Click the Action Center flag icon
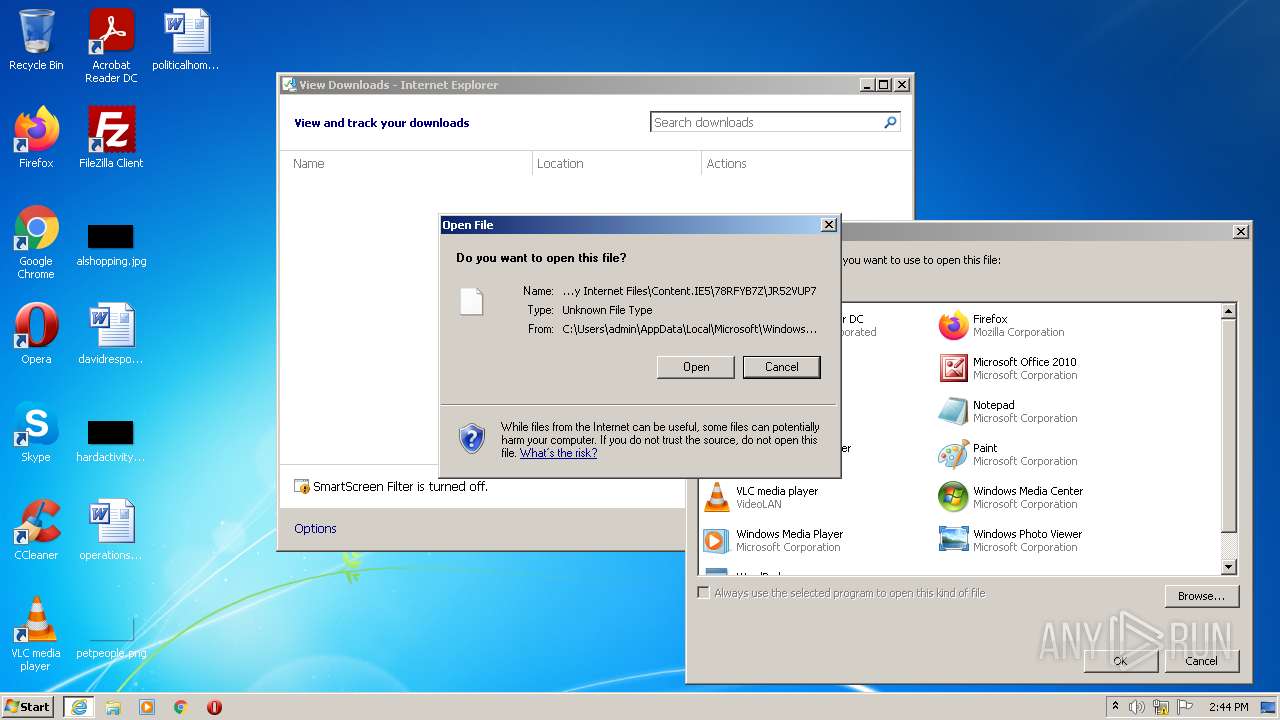This screenshot has width=1280, height=720. [1185, 707]
